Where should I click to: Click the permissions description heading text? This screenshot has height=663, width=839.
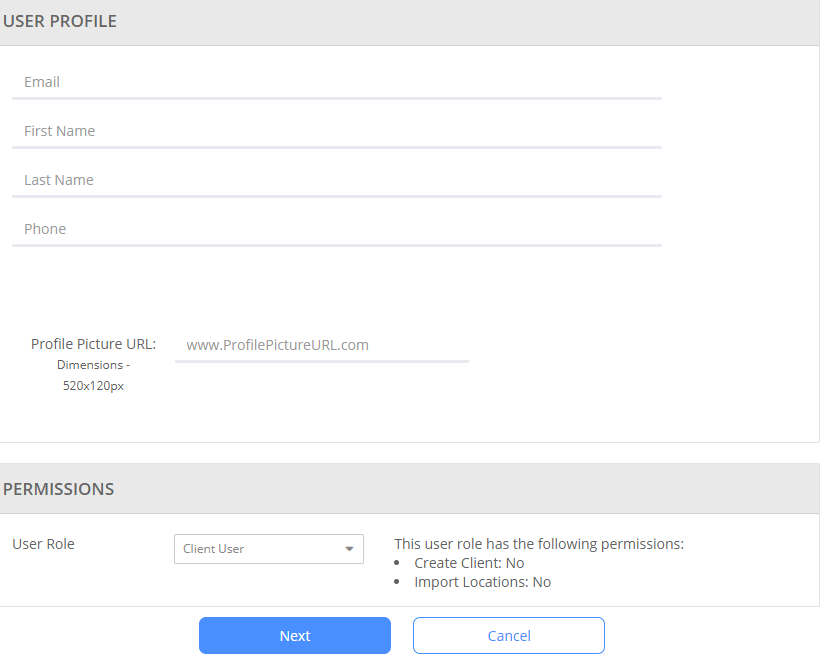pyautogui.click(x=539, y=544)
